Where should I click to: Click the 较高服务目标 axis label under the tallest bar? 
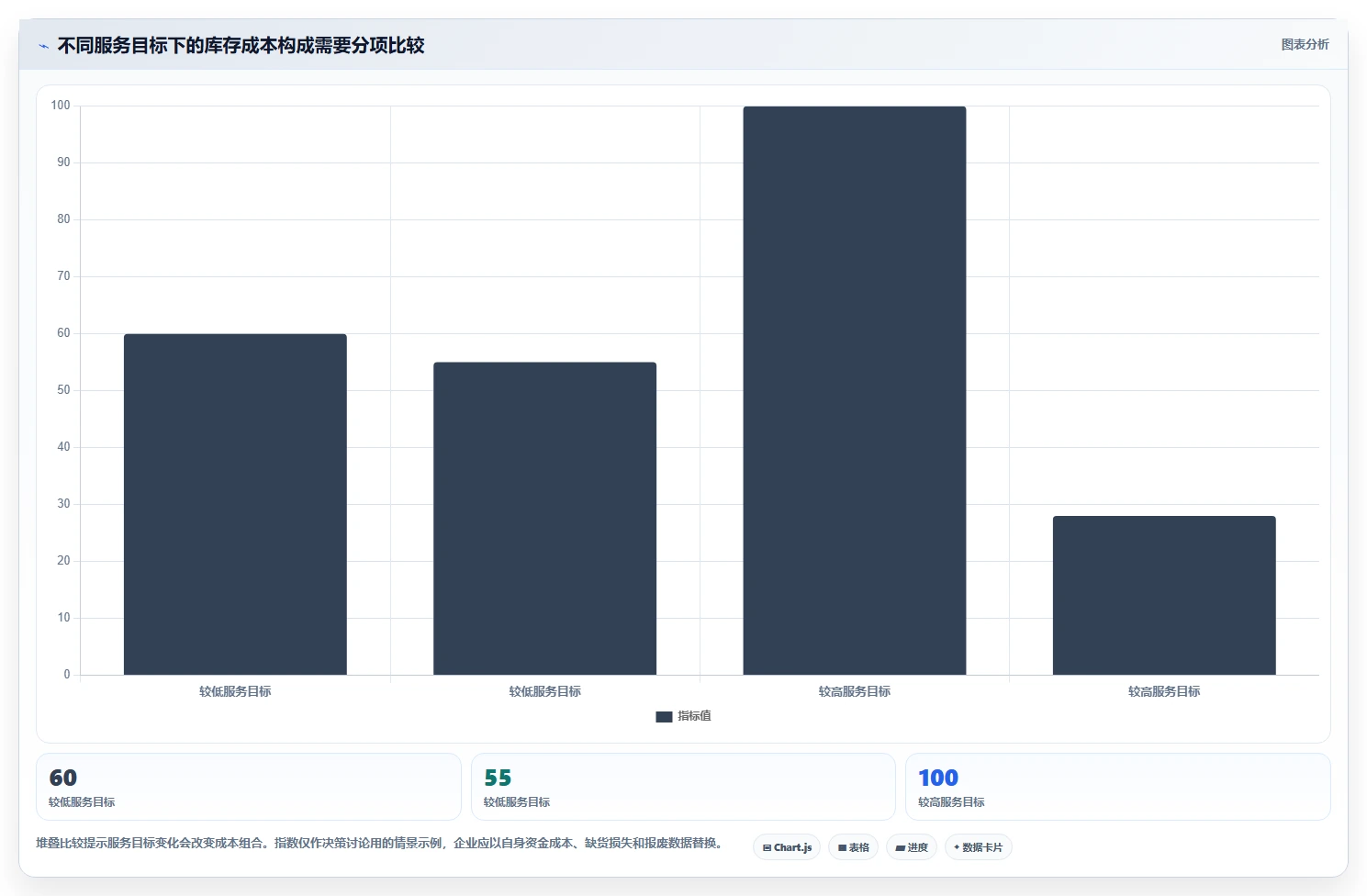tap(855, 691)
